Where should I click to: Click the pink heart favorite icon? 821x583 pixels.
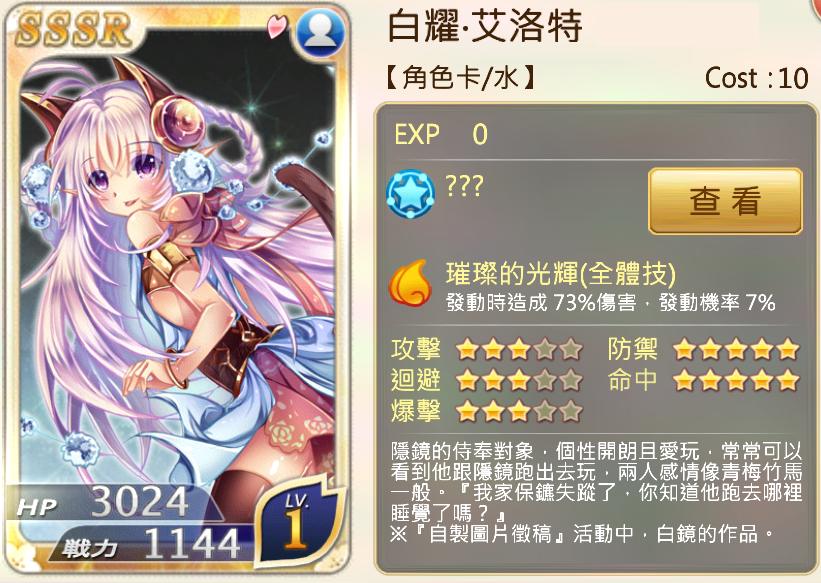tap(277, 26)
